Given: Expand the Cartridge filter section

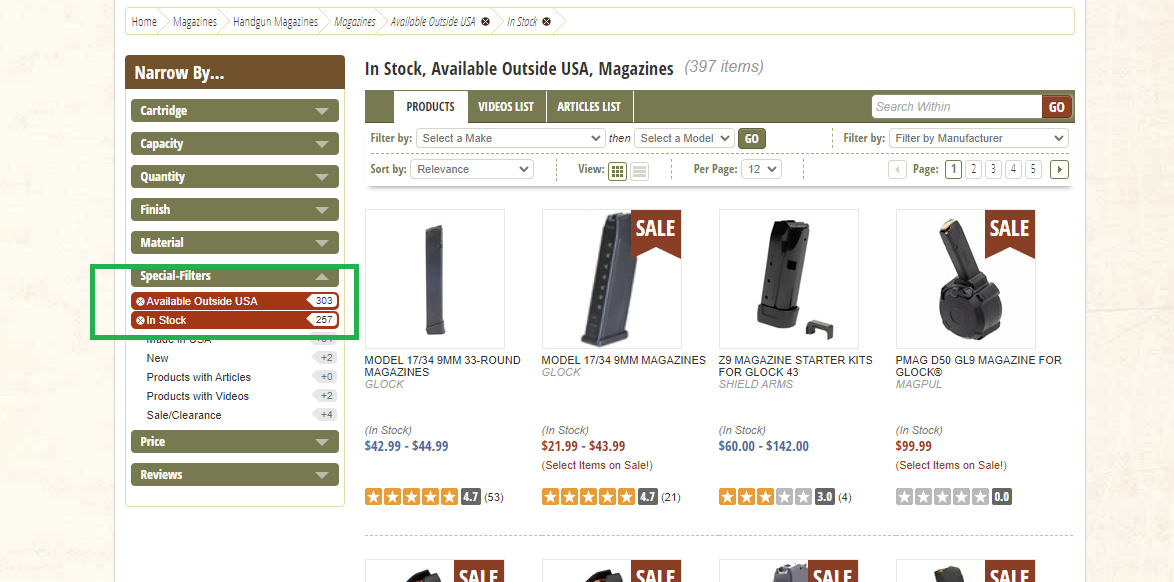Looking at the screenshot, I should pos(234,111).
